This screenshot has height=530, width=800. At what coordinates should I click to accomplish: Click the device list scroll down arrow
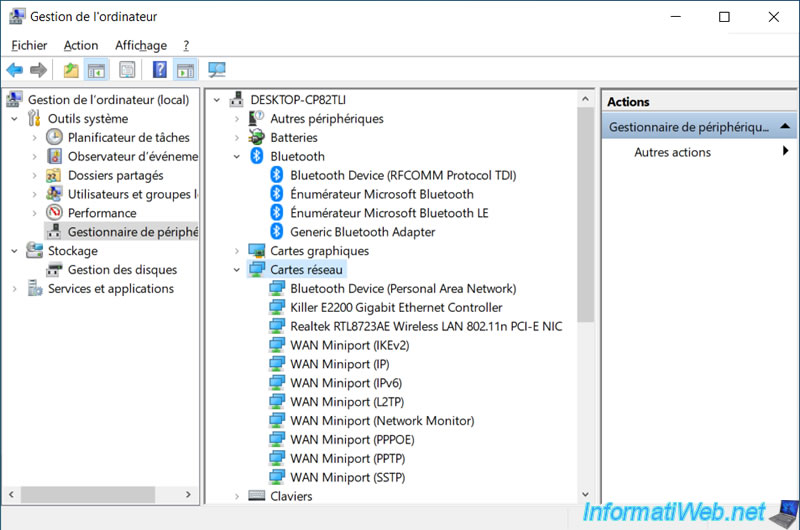point(585,494)
